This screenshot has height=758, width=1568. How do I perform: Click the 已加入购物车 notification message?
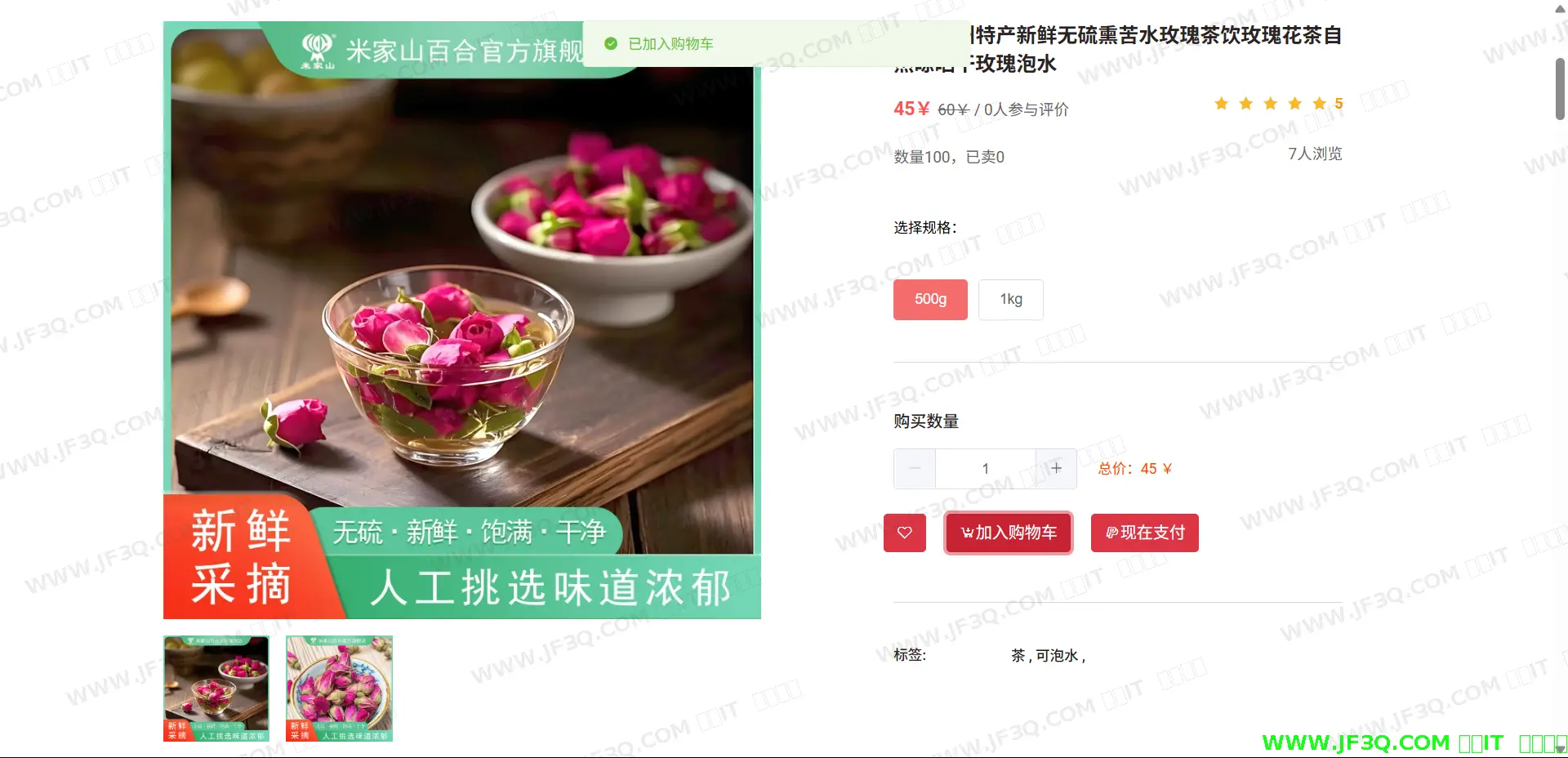point(670,44)
